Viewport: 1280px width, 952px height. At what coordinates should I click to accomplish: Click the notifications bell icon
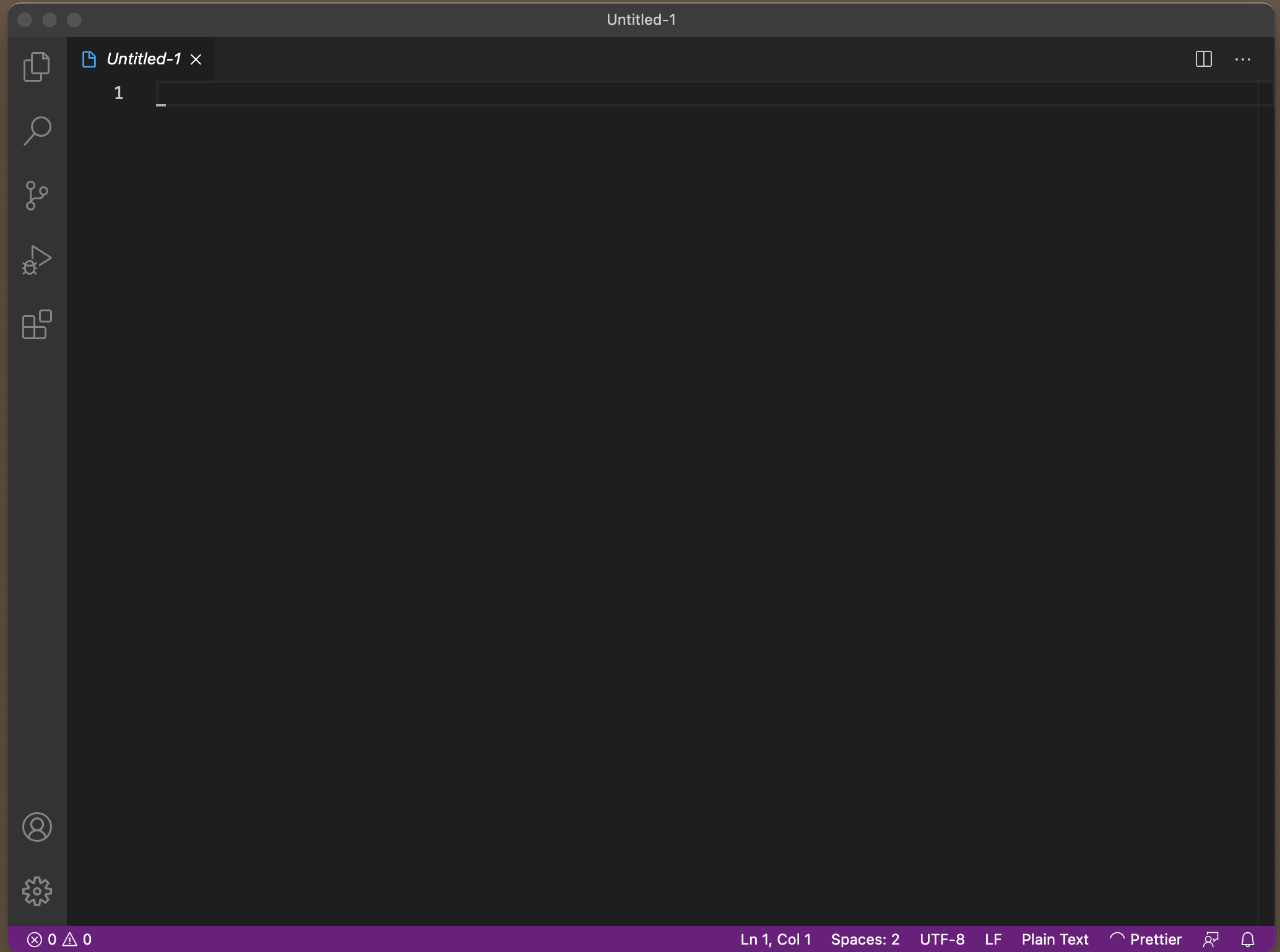pos(1248,940)
